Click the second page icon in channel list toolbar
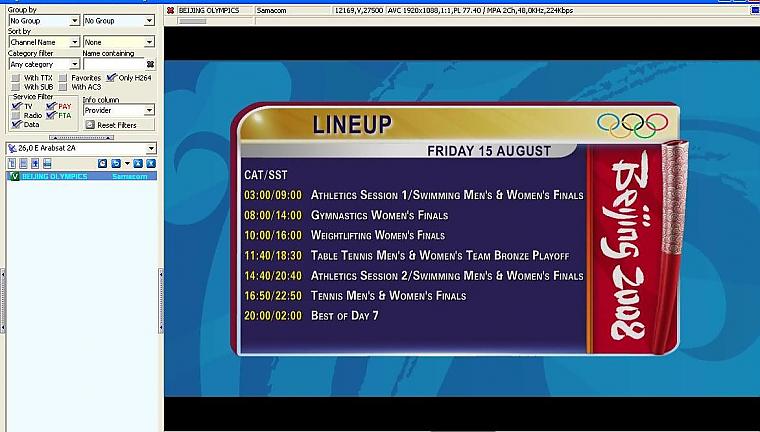This screenshot has width=760, height=432. point(23,164)
